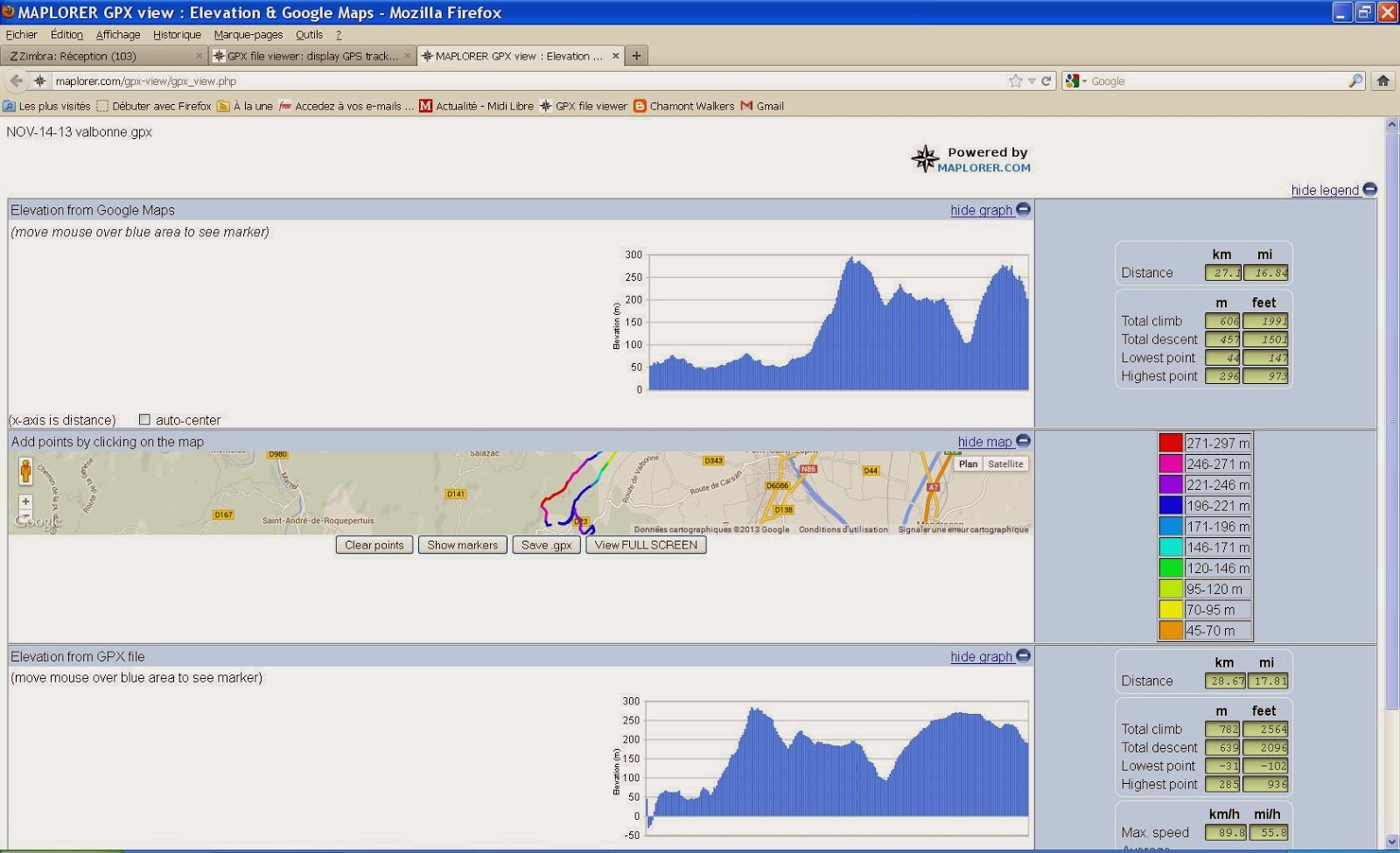Click yellow 70-95 m legend swatch

[x=1171, y=609]
